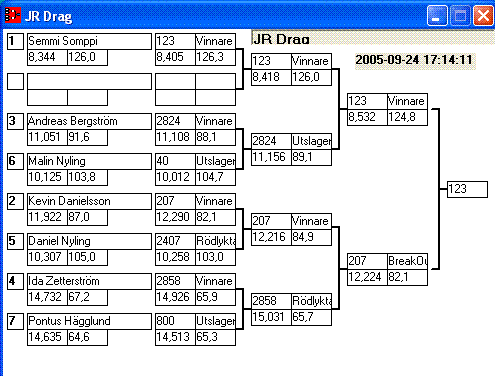Select the BreakOut status cell for car 207
This screenshot has height=376, width=495.
[407, 261]
